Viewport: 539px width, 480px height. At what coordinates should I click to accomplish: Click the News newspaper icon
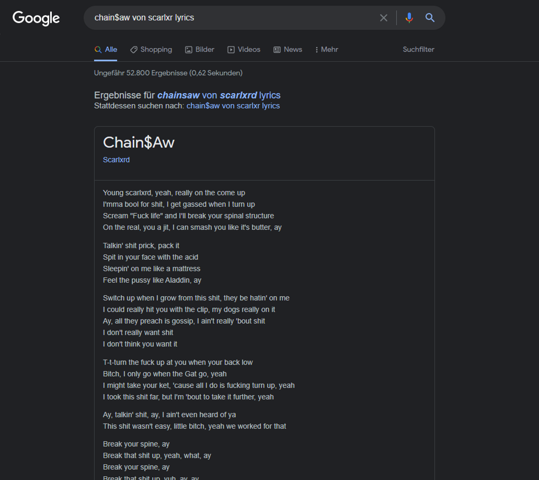pos(277,50)
